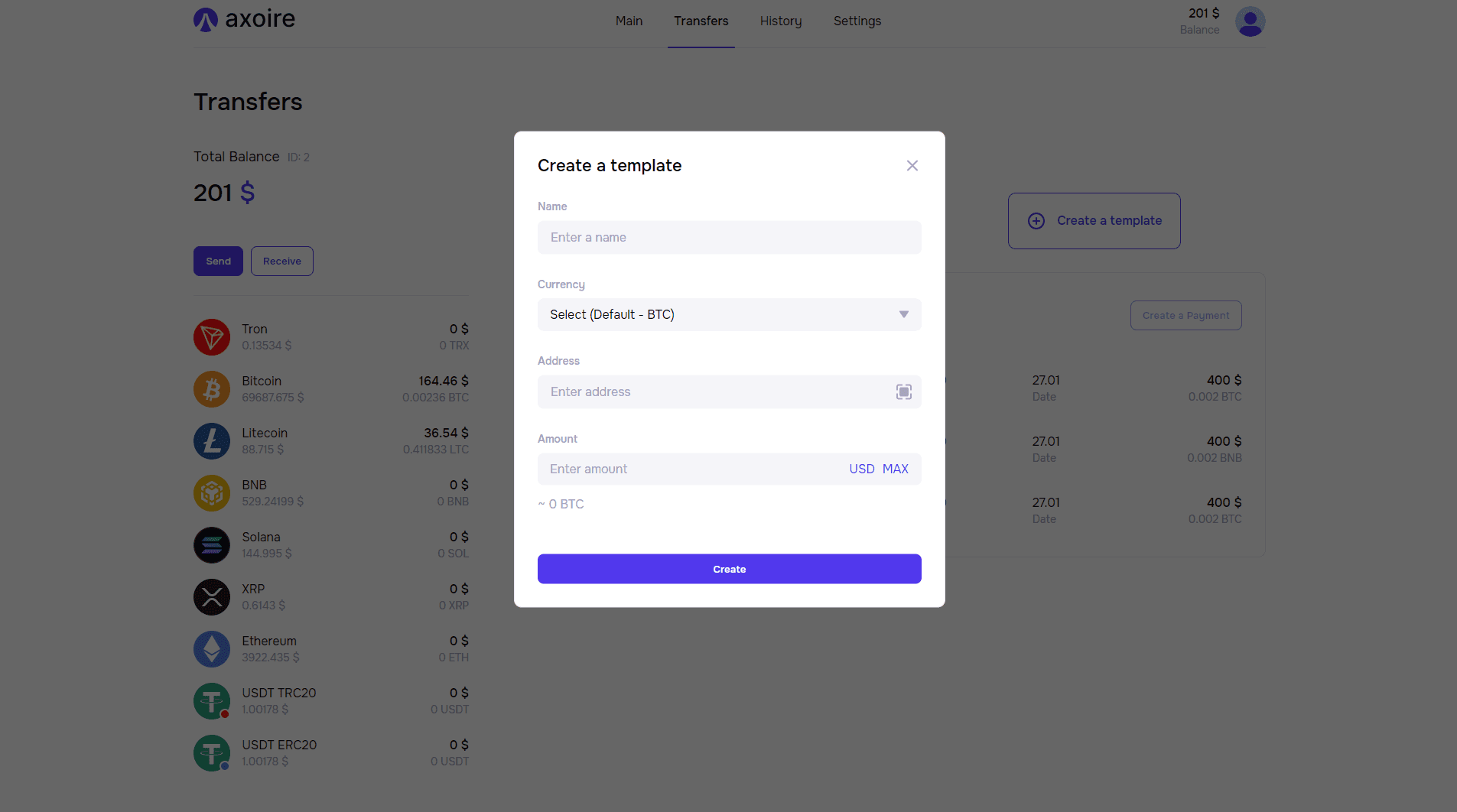Click the MAX amount link

pyautogui.click(x=895, y=469)
